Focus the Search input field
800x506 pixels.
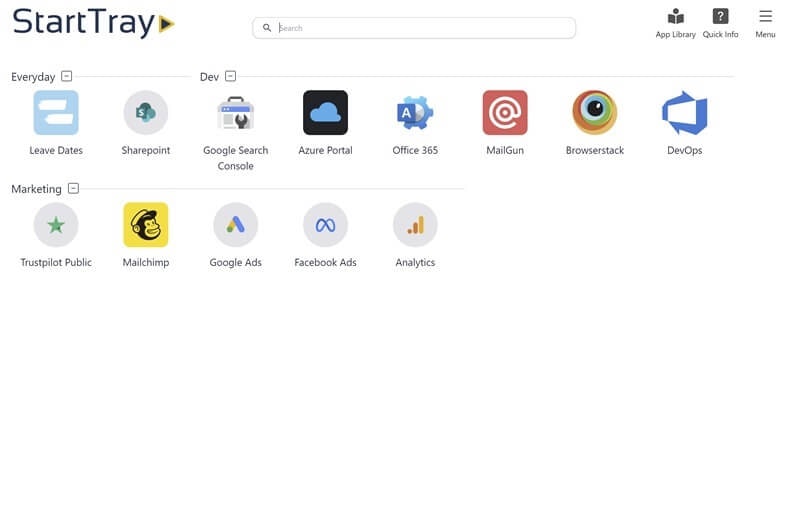coord(414,28)
